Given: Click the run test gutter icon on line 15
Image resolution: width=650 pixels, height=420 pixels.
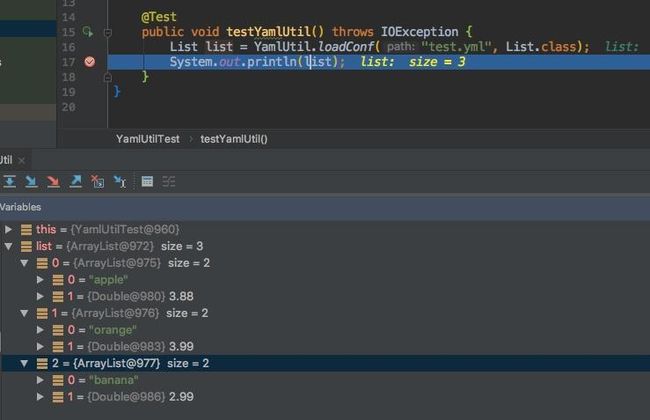Looking at the screenshot, I should pos(88,32).
